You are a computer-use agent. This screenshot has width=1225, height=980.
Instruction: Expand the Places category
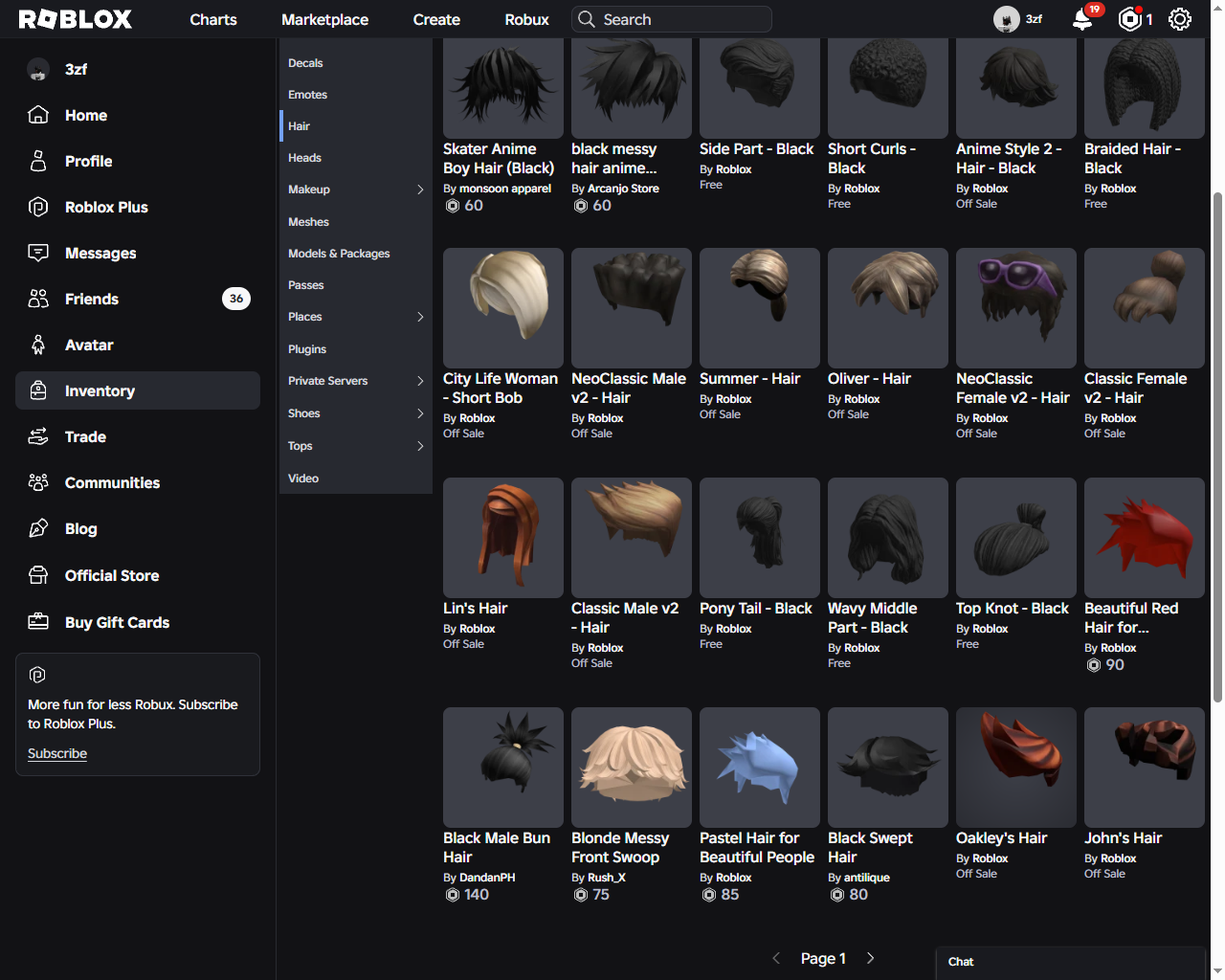pyautogui.click(x=420, y=317)
